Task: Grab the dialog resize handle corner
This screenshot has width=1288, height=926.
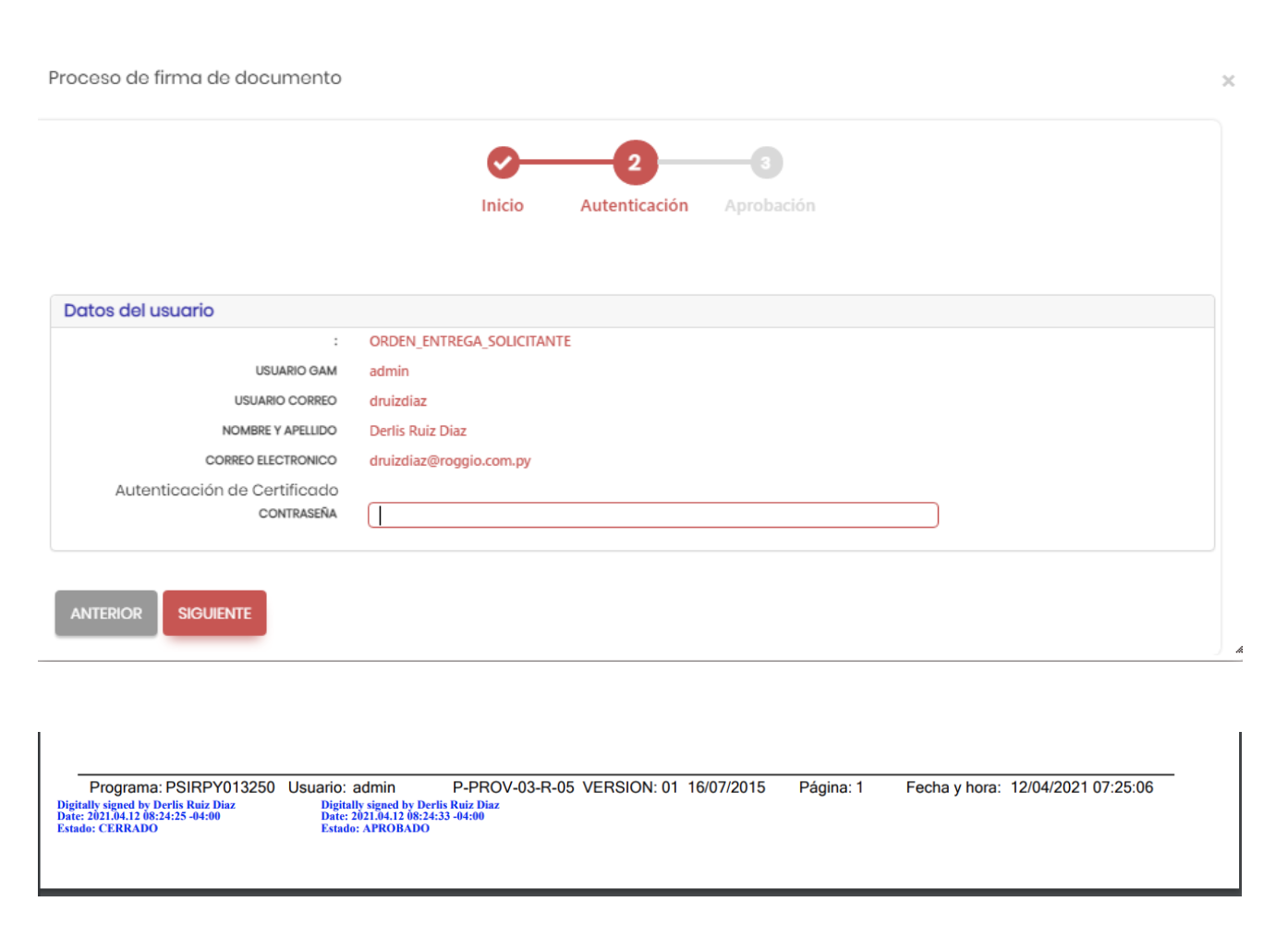Action: (1238, 649)
